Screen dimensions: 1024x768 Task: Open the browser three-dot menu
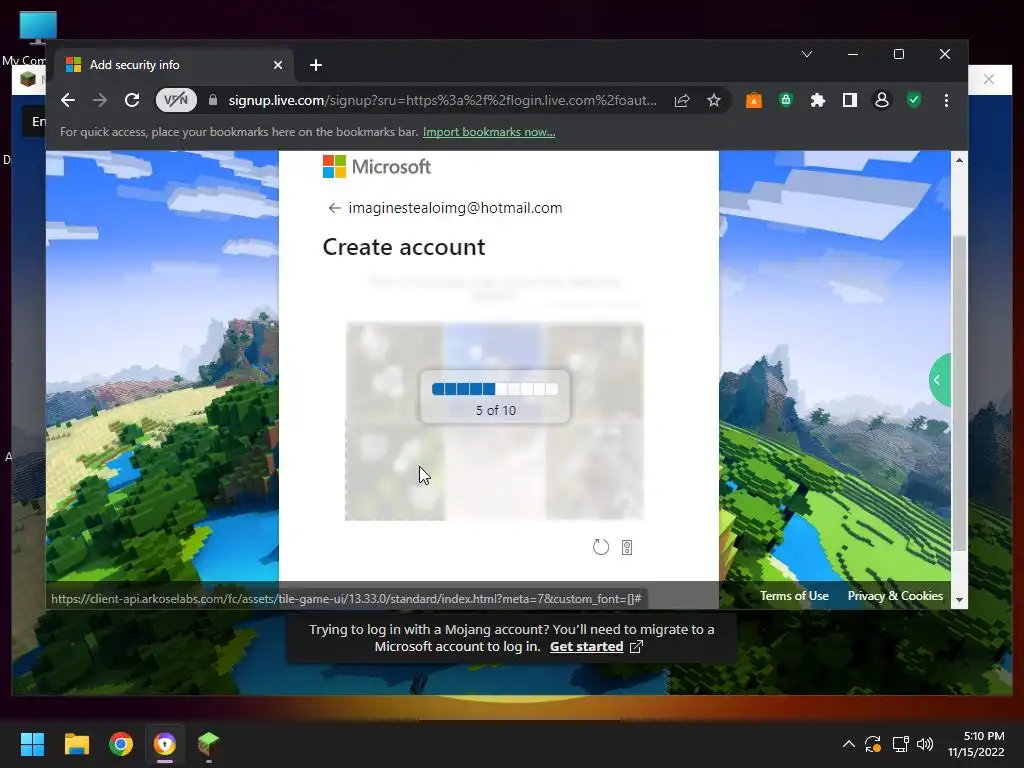tap(946, 100)
